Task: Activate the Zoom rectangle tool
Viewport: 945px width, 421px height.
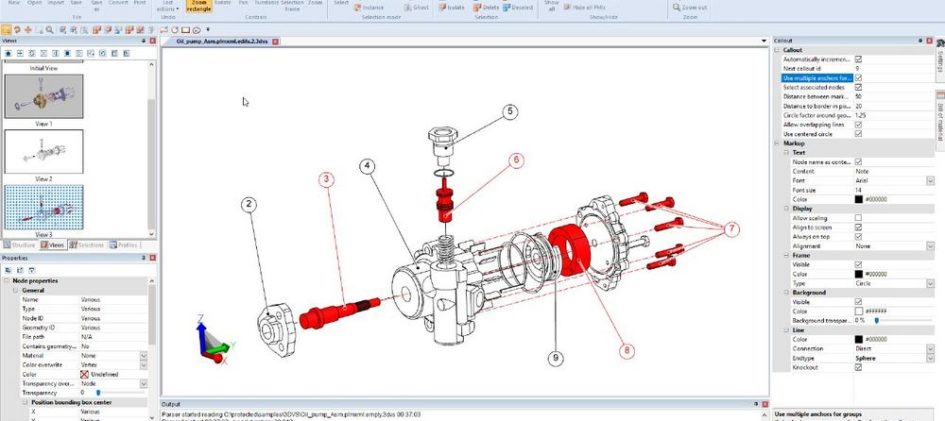Action: pos(200,6)
